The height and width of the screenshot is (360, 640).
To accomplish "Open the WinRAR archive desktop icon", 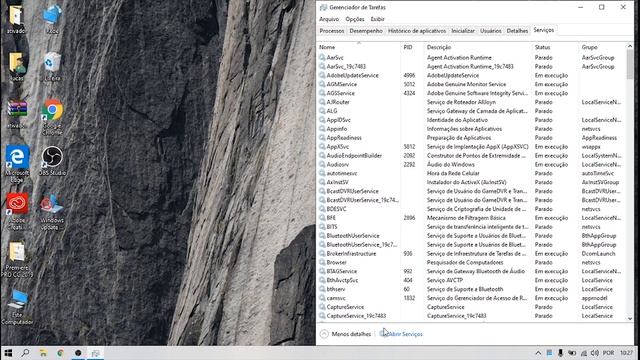I will point(17,115).
